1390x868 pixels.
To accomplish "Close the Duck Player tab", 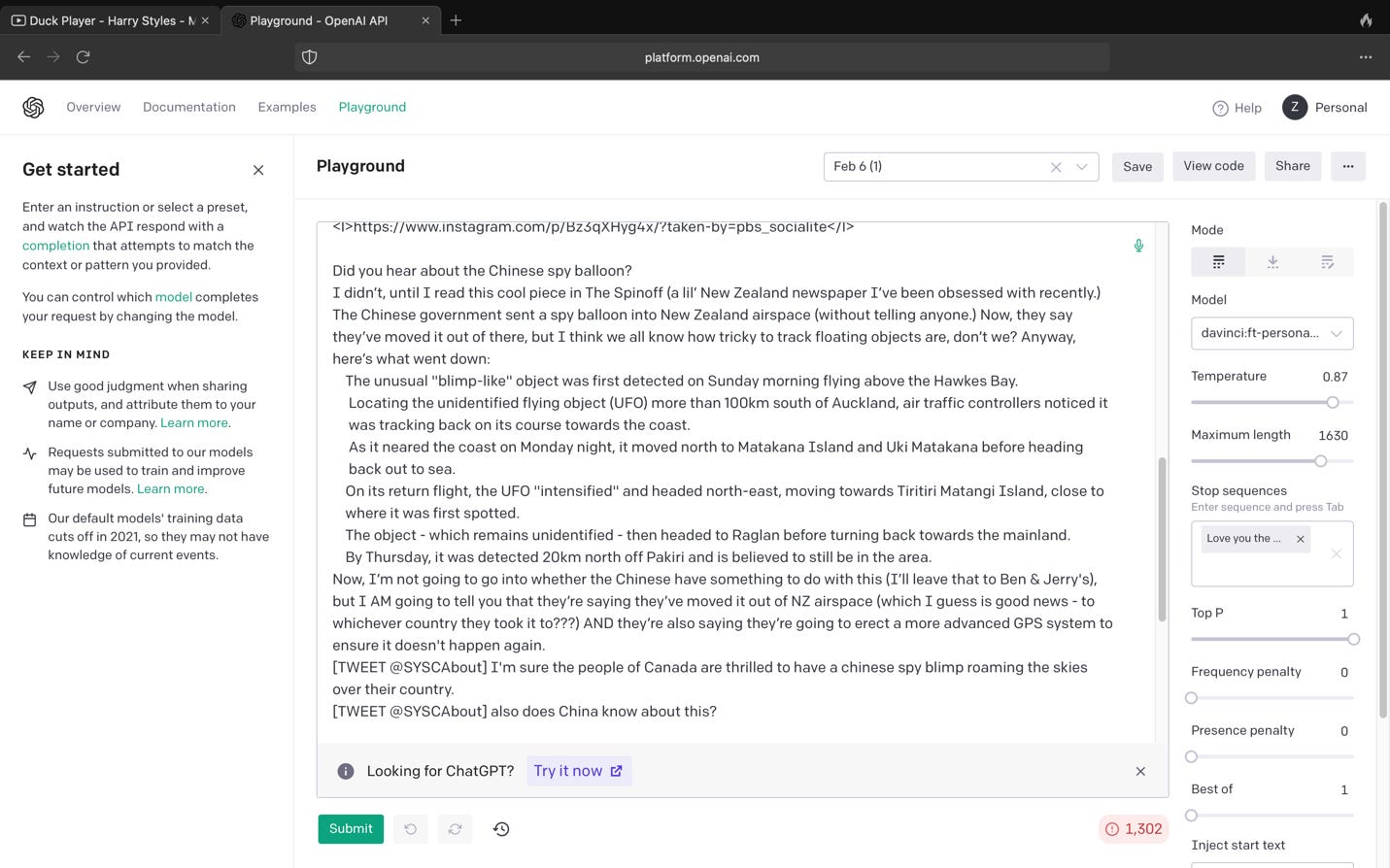I will (x=205, y=20).
